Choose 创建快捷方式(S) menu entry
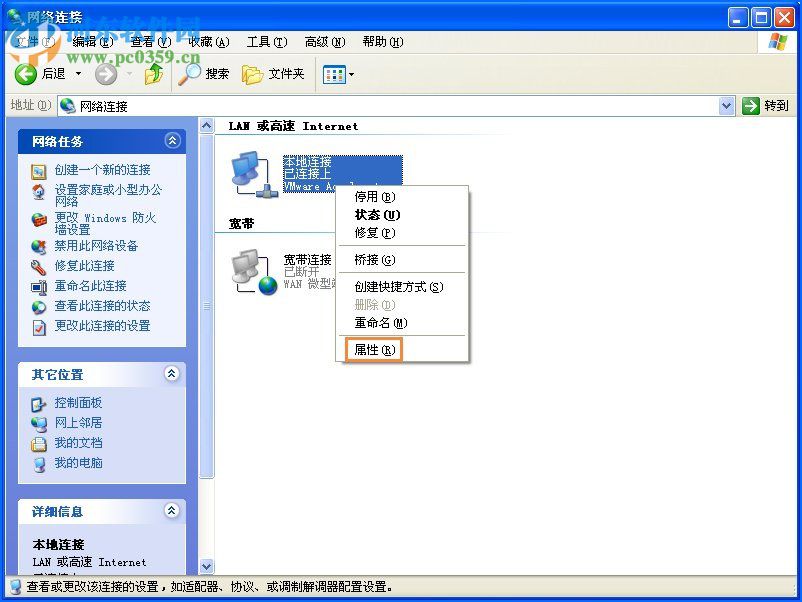The image size is (802, 602). (x=402, y=287)
